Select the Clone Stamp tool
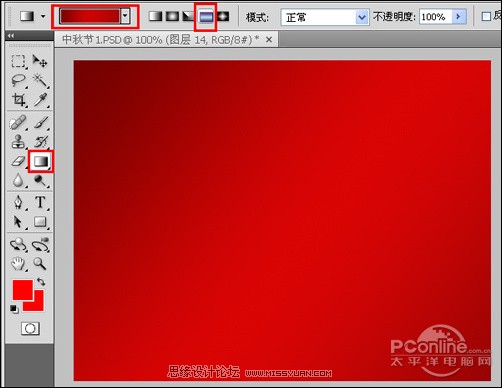This screenshot has height=388, width=502. point(18,142)
